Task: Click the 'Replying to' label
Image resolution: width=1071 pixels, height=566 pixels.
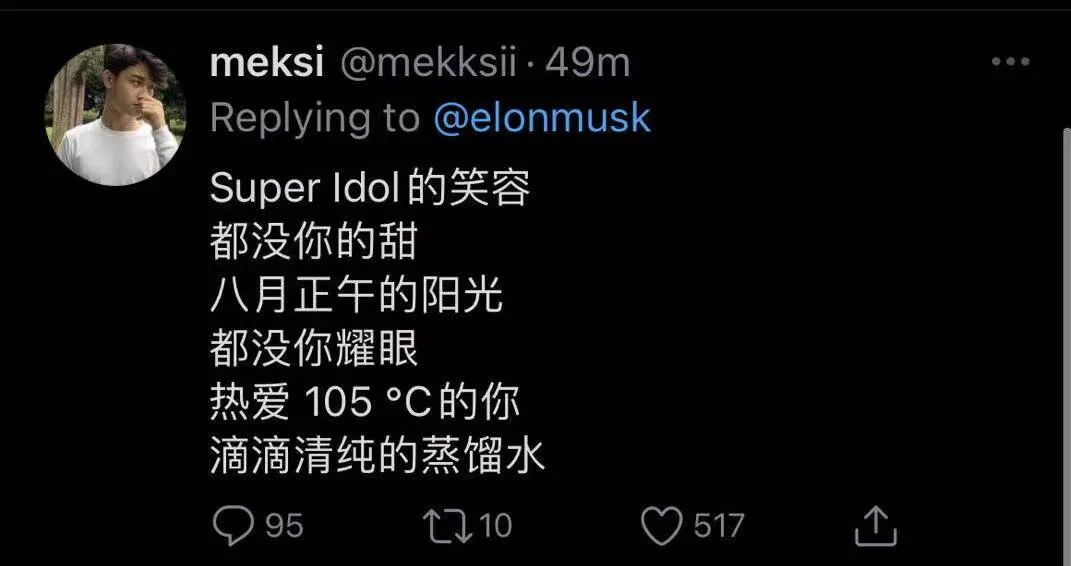Action: pyautogui.click(x=315, y=118)
